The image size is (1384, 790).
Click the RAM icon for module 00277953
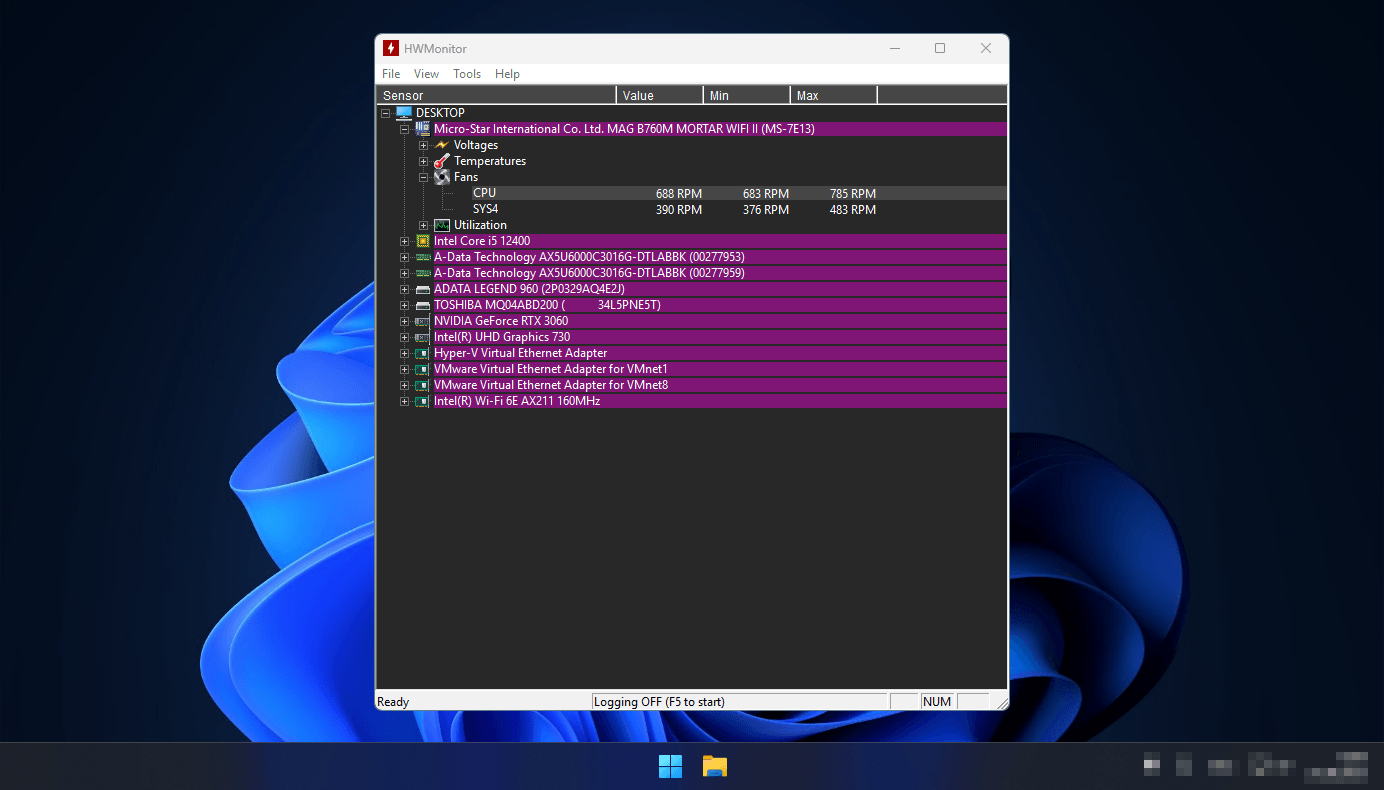click(x=422, y=257)
